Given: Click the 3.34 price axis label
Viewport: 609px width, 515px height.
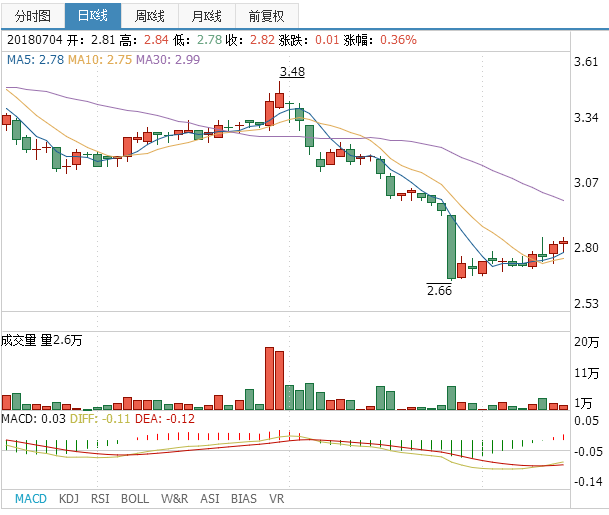Looking at the screenshot, I should click(x=586, y=117).
